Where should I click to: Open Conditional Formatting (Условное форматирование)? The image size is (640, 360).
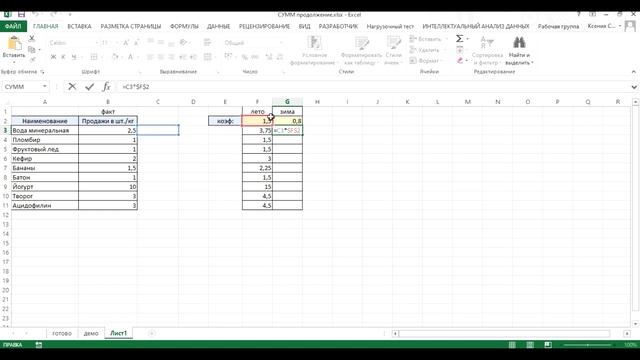314,51
